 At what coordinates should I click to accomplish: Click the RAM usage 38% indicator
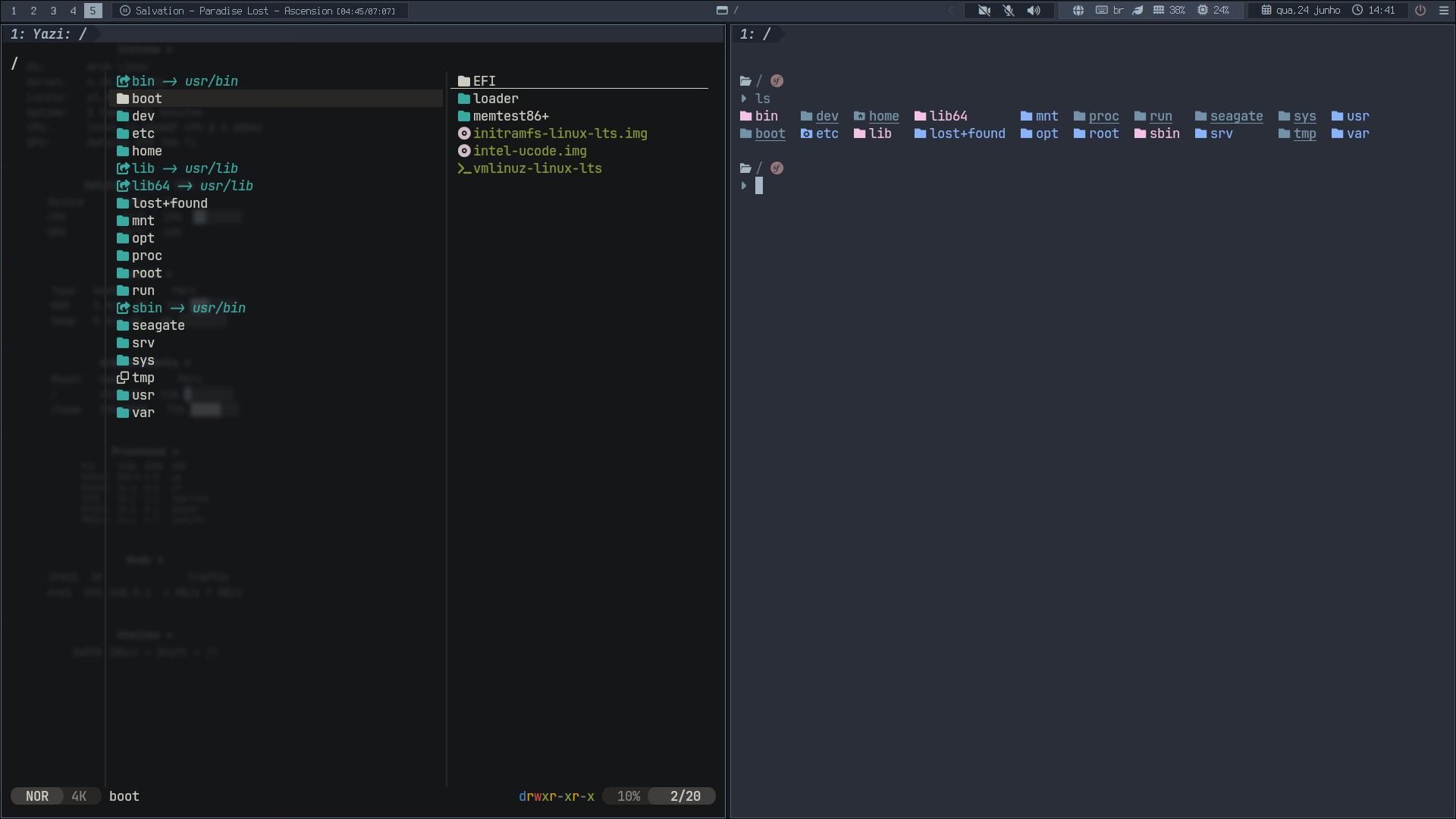[1169, 11]
